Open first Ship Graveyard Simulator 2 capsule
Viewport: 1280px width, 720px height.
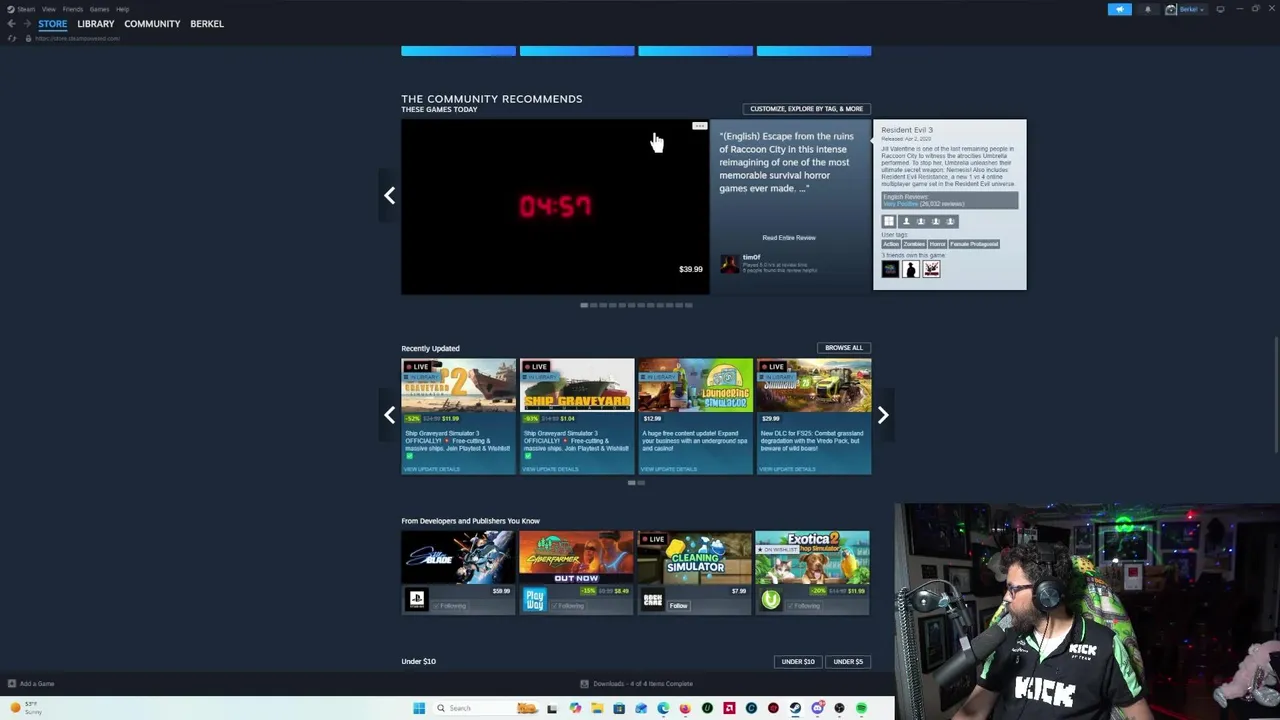point(458,416)
